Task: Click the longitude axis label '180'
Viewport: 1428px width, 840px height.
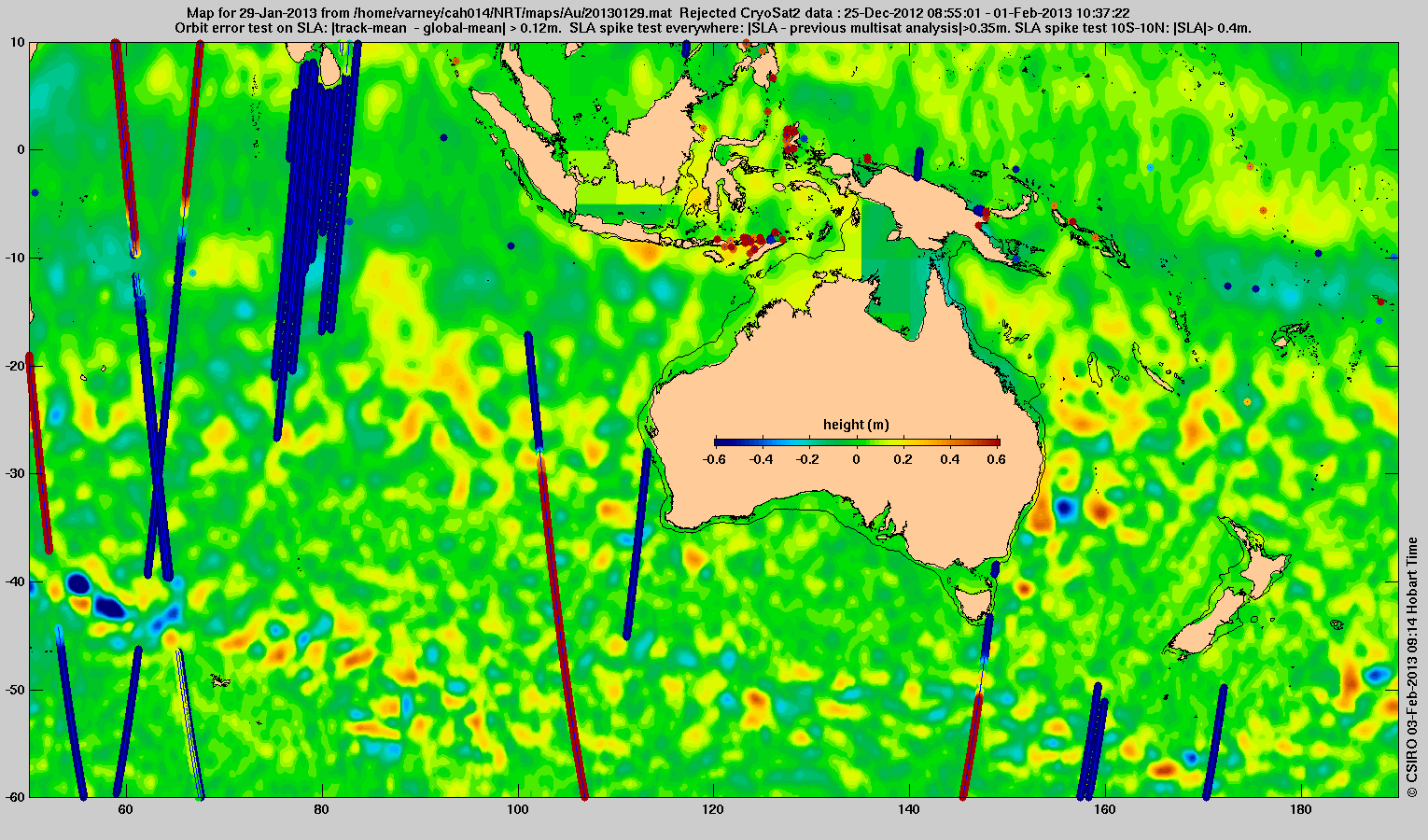Action: coord(1301,810)
